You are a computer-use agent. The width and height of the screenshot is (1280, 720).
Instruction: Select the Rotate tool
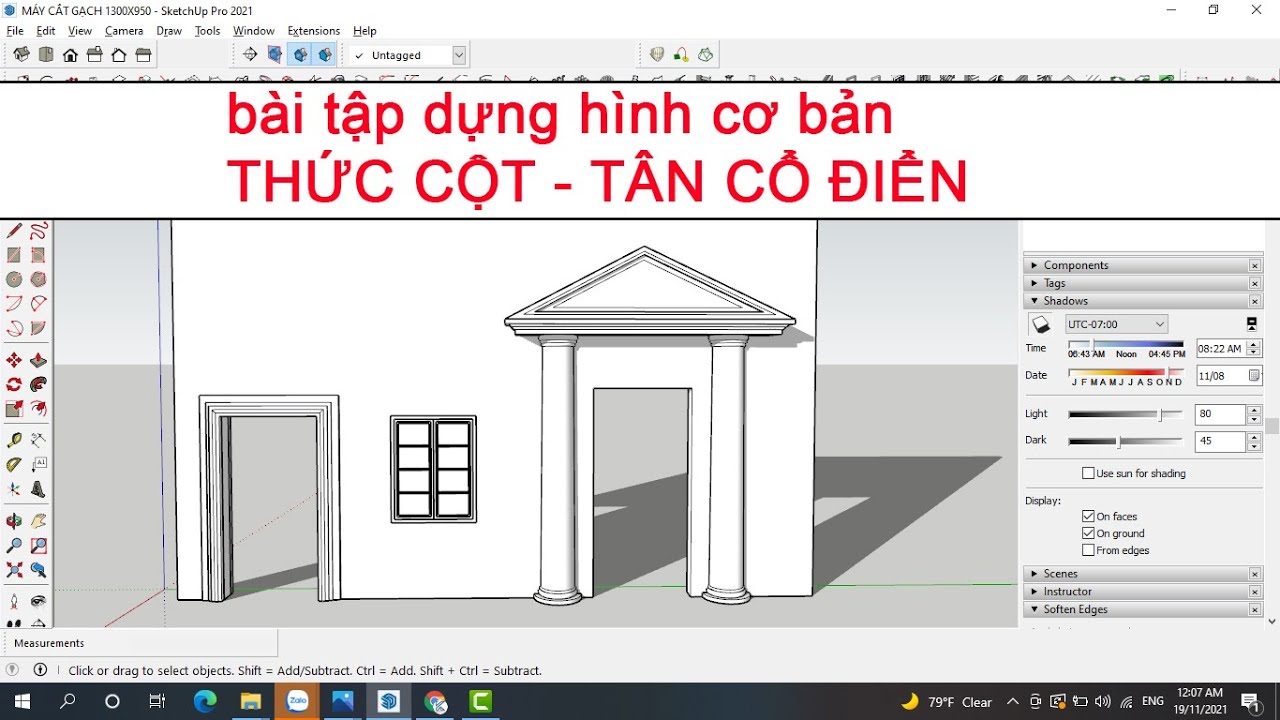click(14, 384)
